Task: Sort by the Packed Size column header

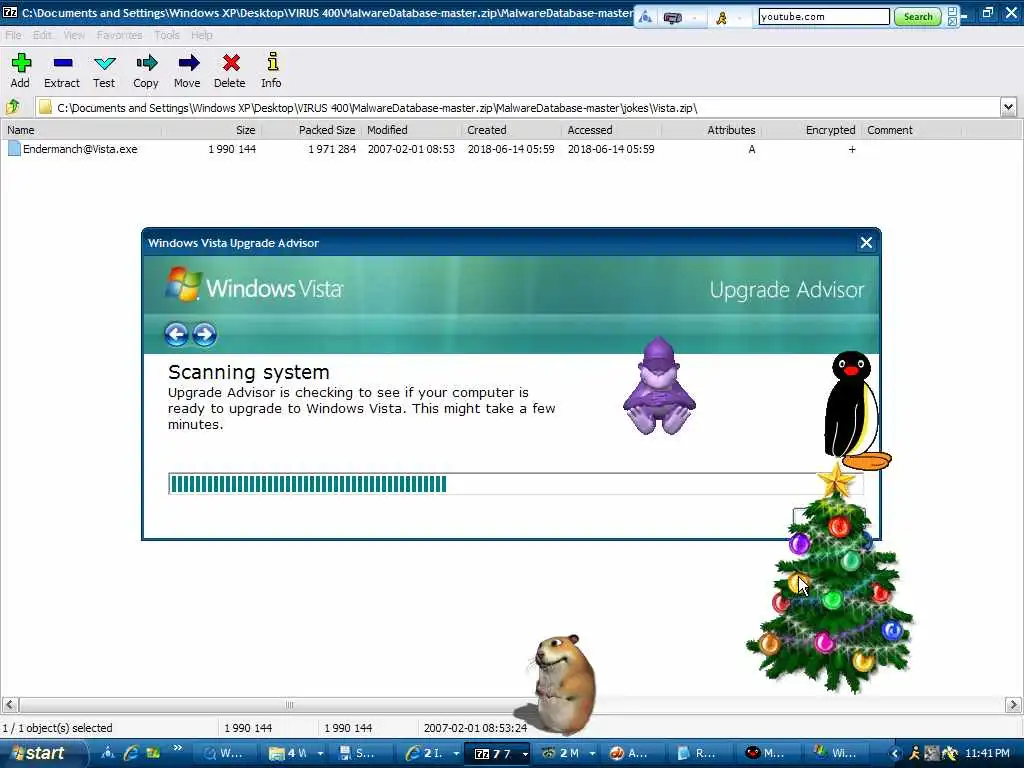Action: click(x=312, y=130)
